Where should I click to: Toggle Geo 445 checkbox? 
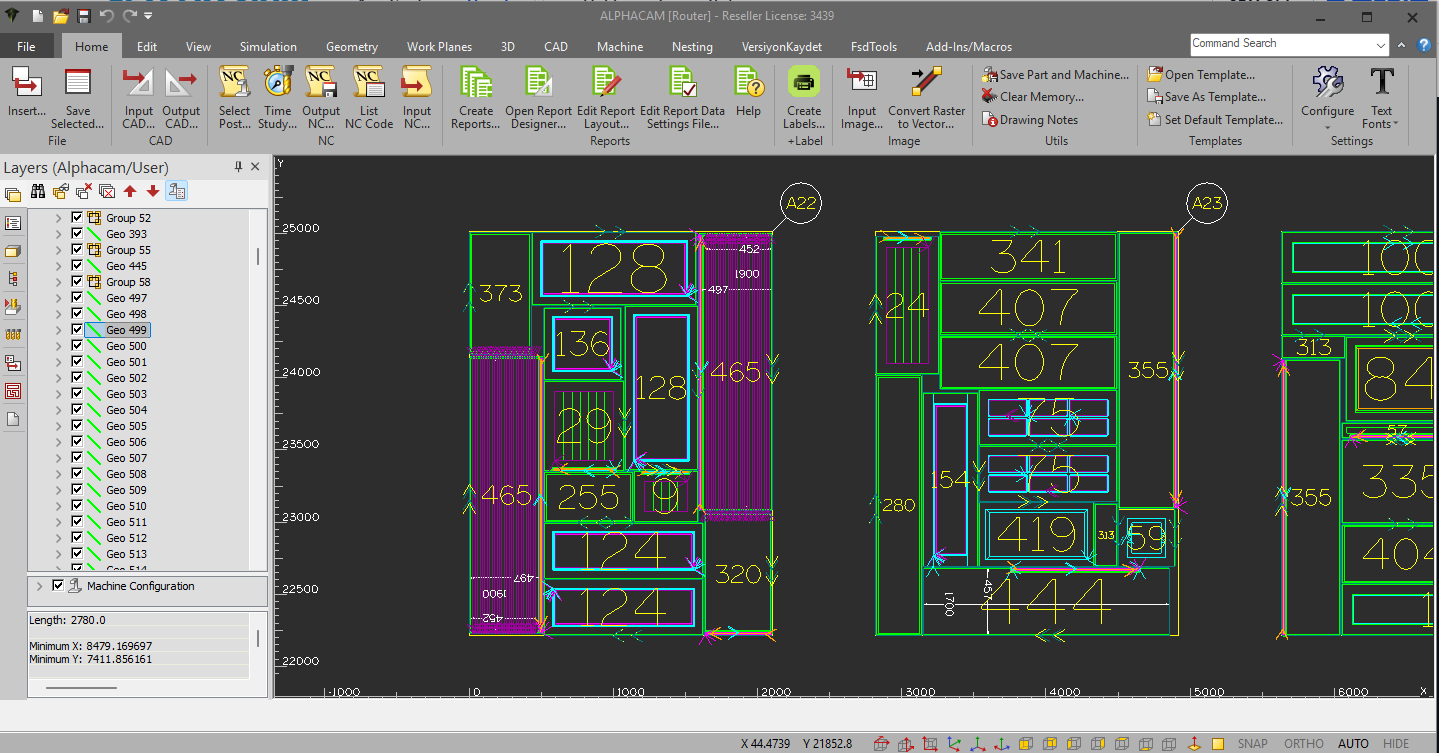(x=77, y=266)
